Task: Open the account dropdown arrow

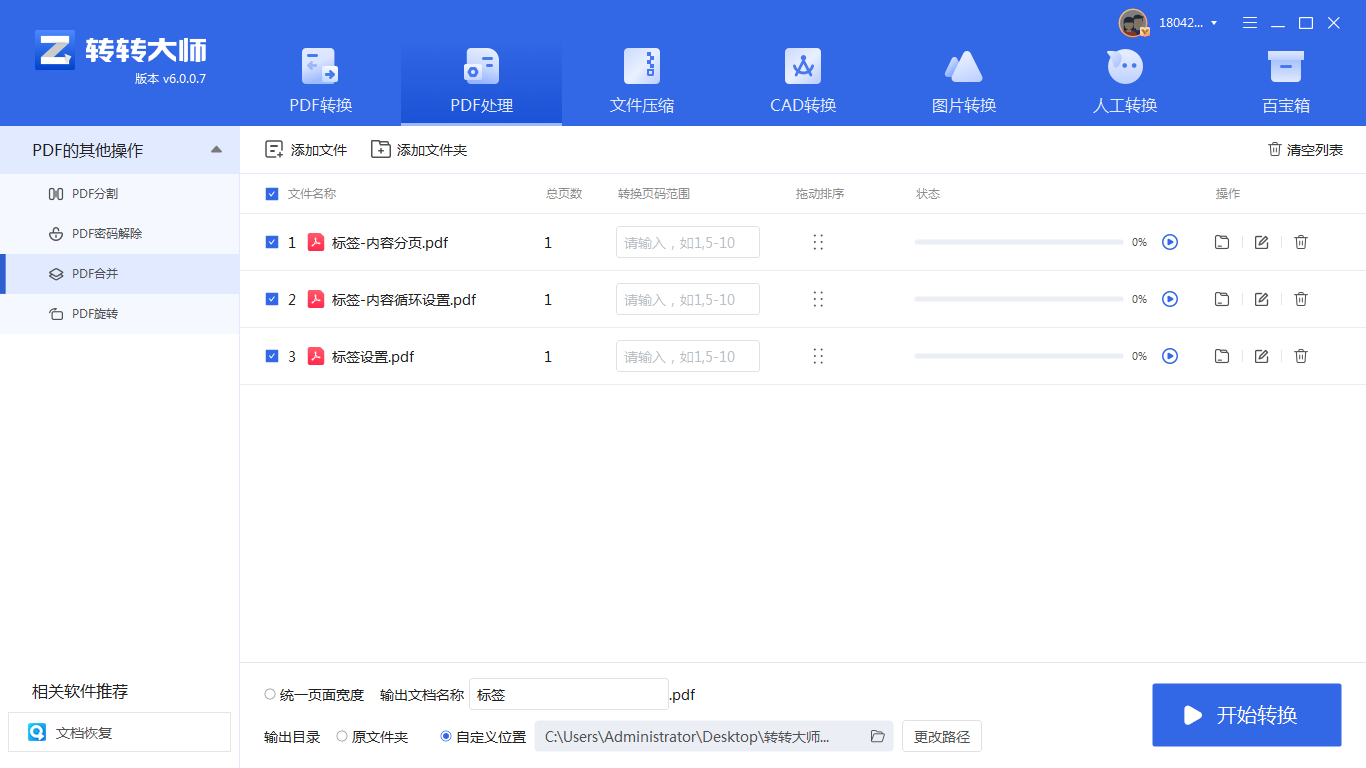Action: coord(1214,23)
